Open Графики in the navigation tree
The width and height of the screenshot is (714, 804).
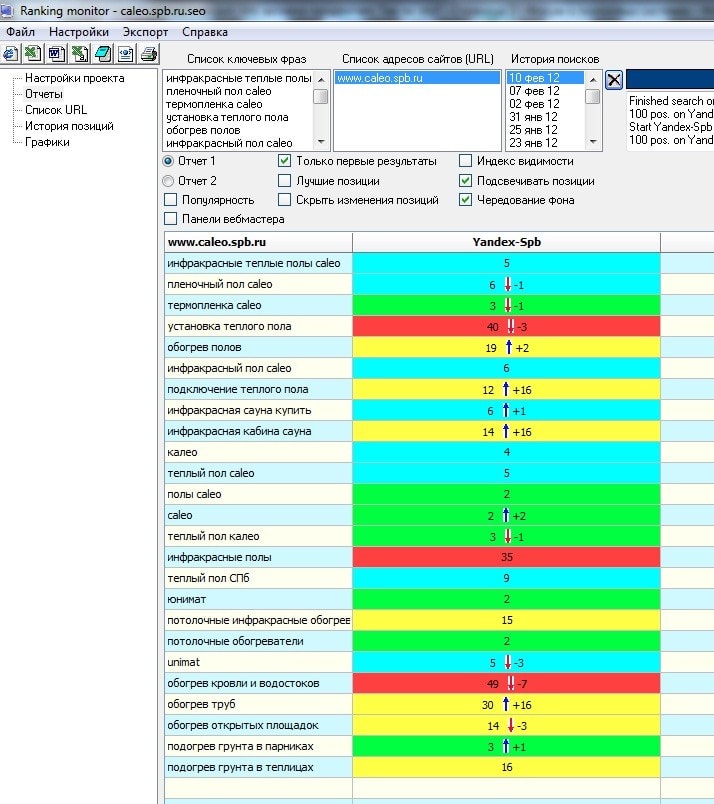(47, 142)
